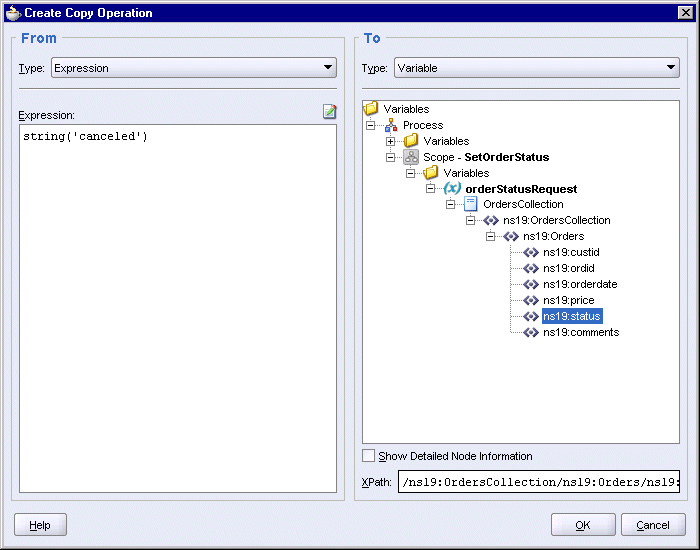Open the From Type dropdown
The height and width of the screenshot is (550, 700).
[194, 68]
